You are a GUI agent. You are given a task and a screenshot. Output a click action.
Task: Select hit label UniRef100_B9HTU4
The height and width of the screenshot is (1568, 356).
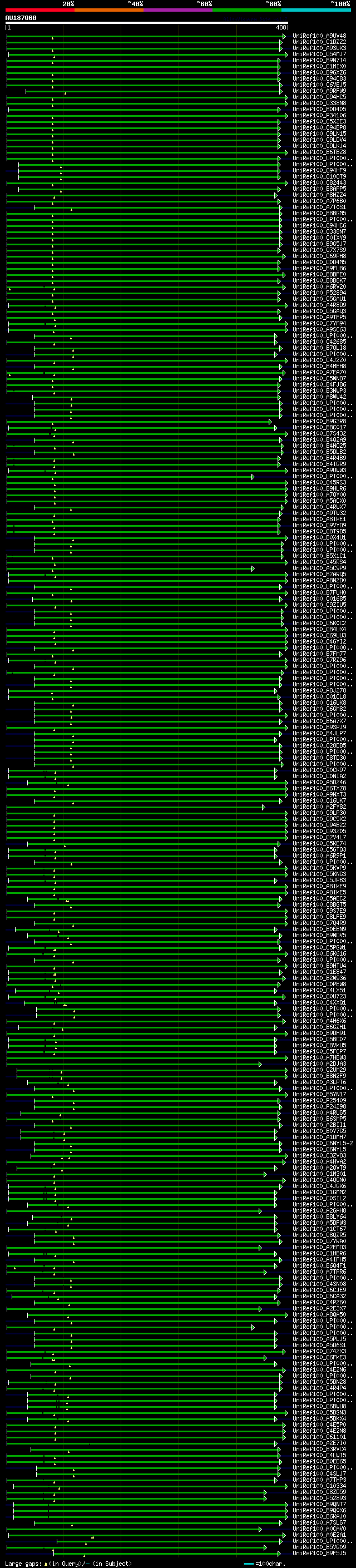[319, 966]
